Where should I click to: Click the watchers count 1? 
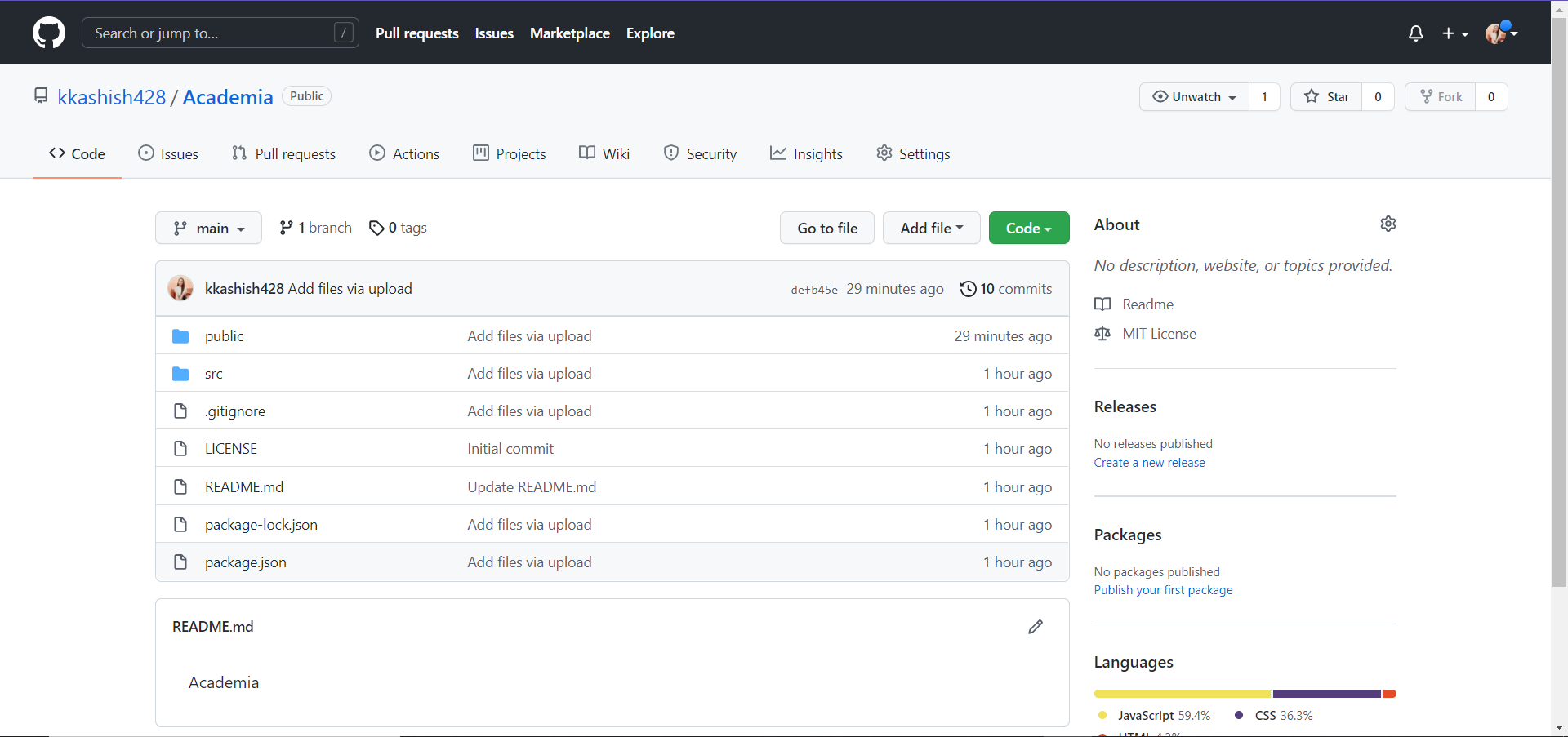[1264, 96]
